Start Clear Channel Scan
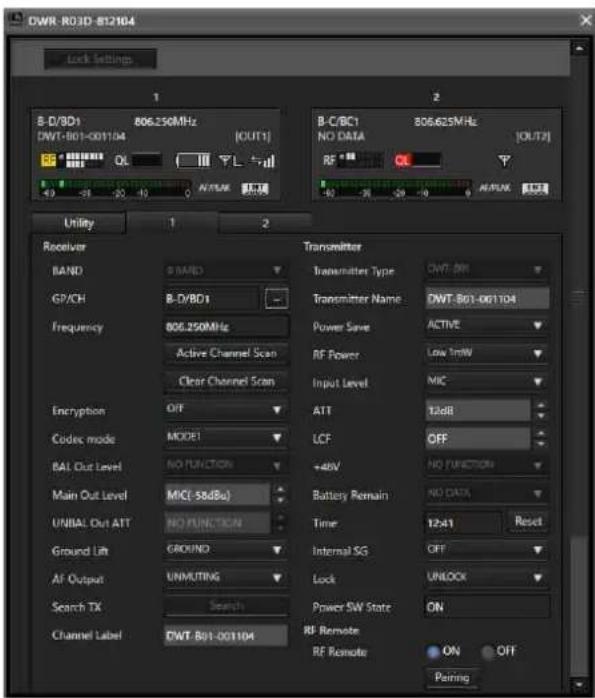Viewport: 595px width, 698px height. (x=226, y=381)
